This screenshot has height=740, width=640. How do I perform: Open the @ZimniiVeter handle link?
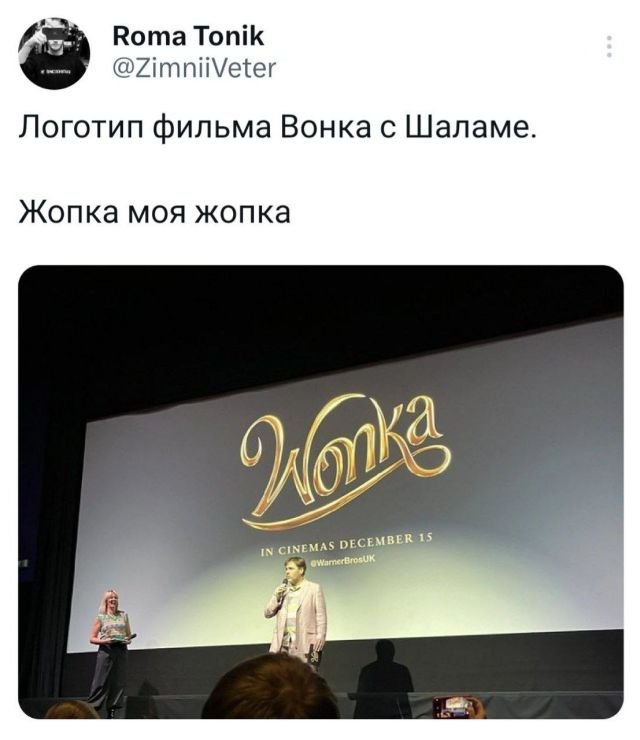pos(194,68)
